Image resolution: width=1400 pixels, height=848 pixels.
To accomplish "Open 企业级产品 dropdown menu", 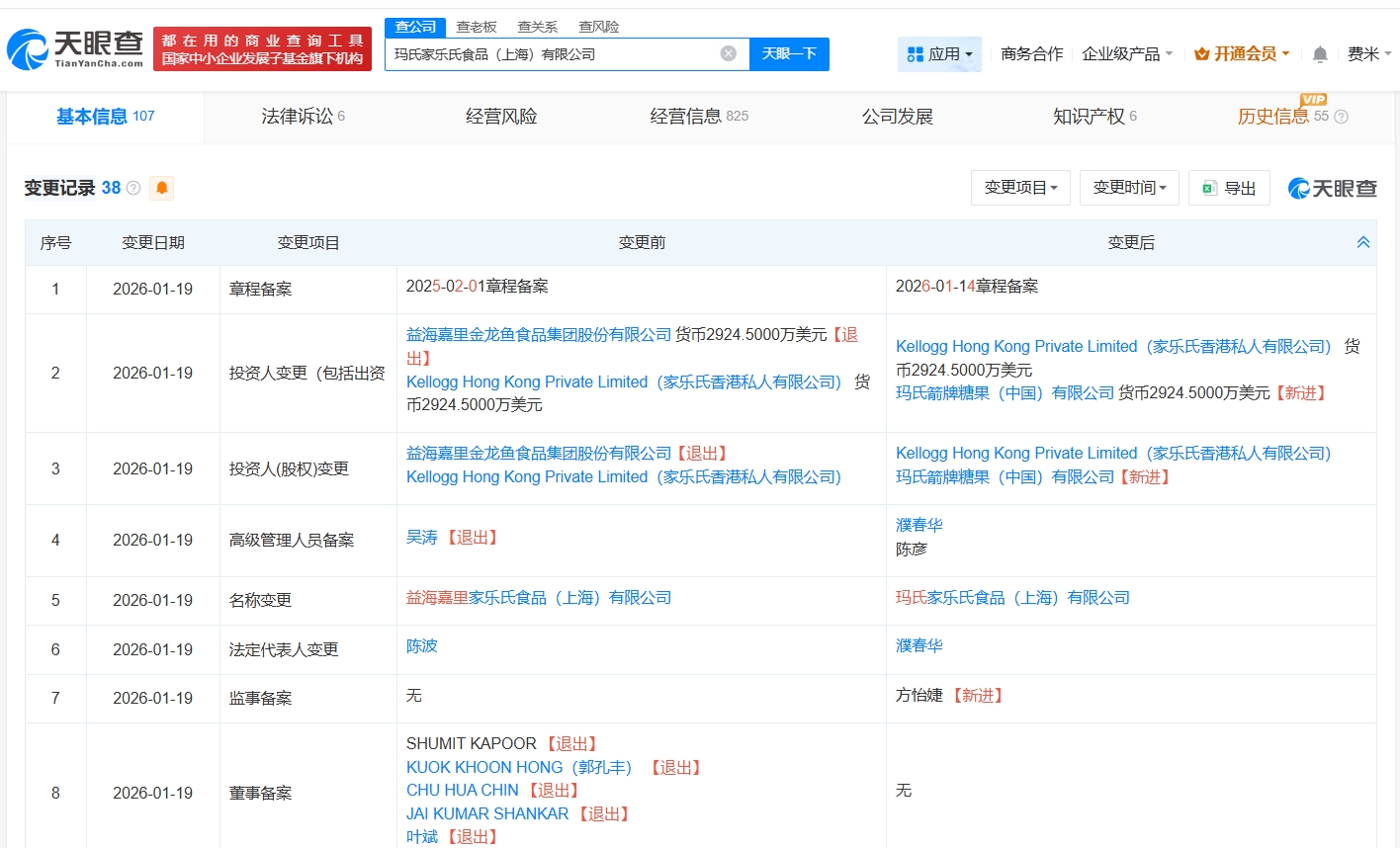I will coord(1127,54).
